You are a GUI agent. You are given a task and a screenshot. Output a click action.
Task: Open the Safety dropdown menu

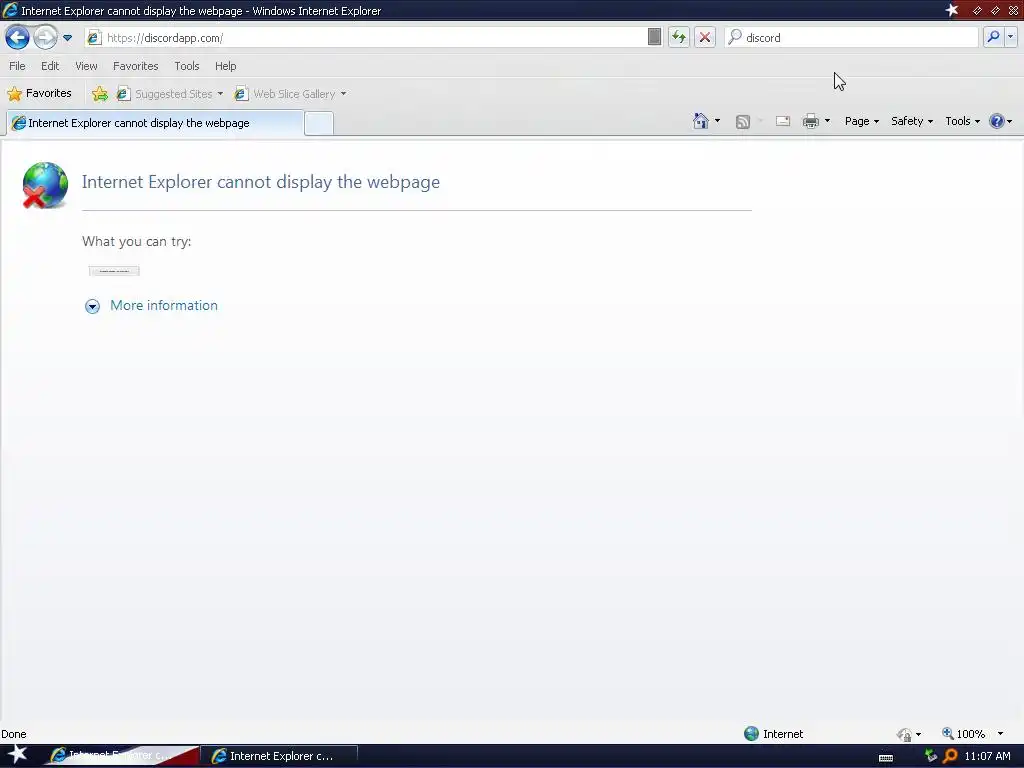point(912,121)
